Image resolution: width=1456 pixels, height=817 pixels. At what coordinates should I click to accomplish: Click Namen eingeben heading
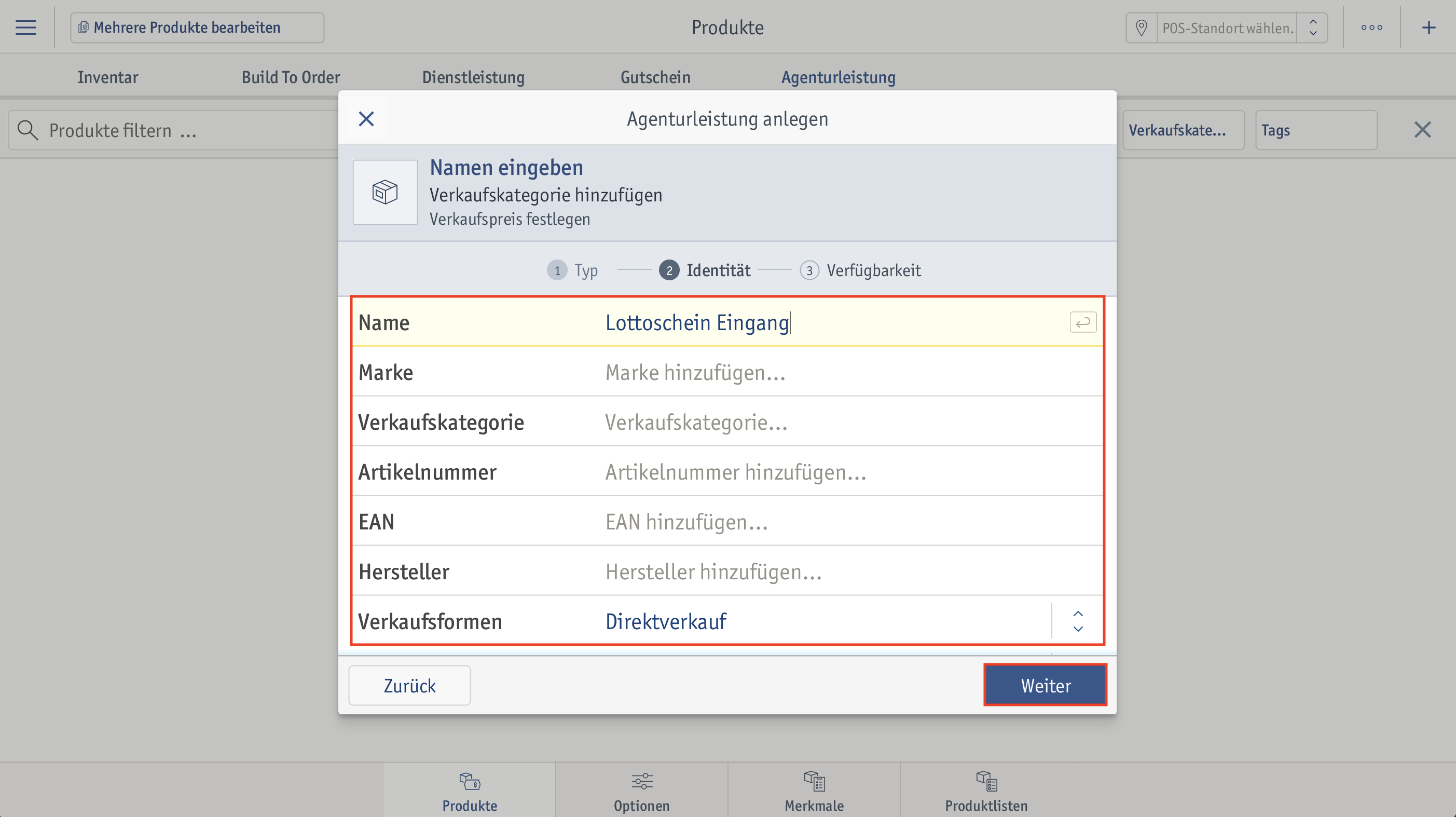point(506,167)
